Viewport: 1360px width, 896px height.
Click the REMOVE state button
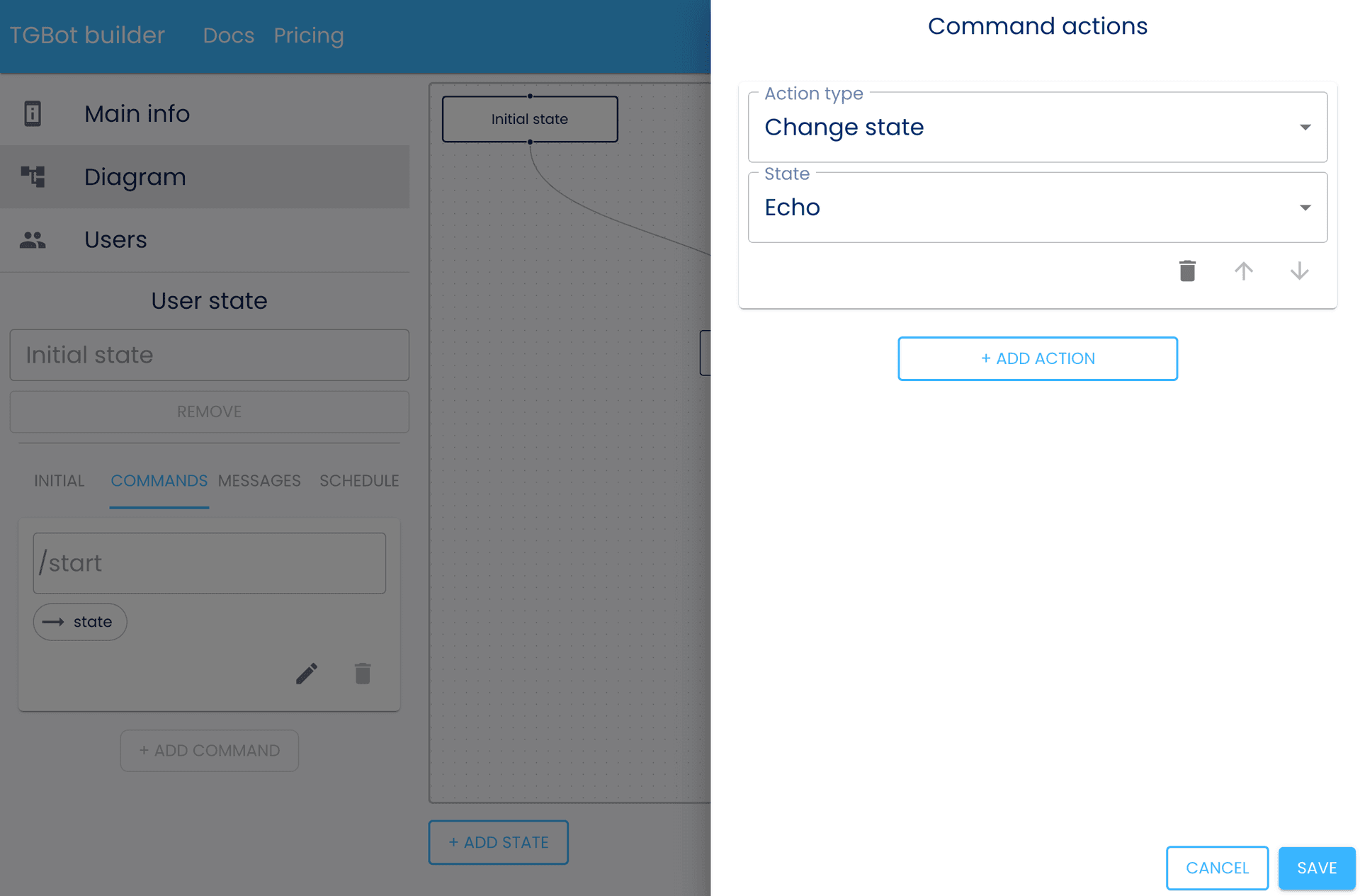209,412
